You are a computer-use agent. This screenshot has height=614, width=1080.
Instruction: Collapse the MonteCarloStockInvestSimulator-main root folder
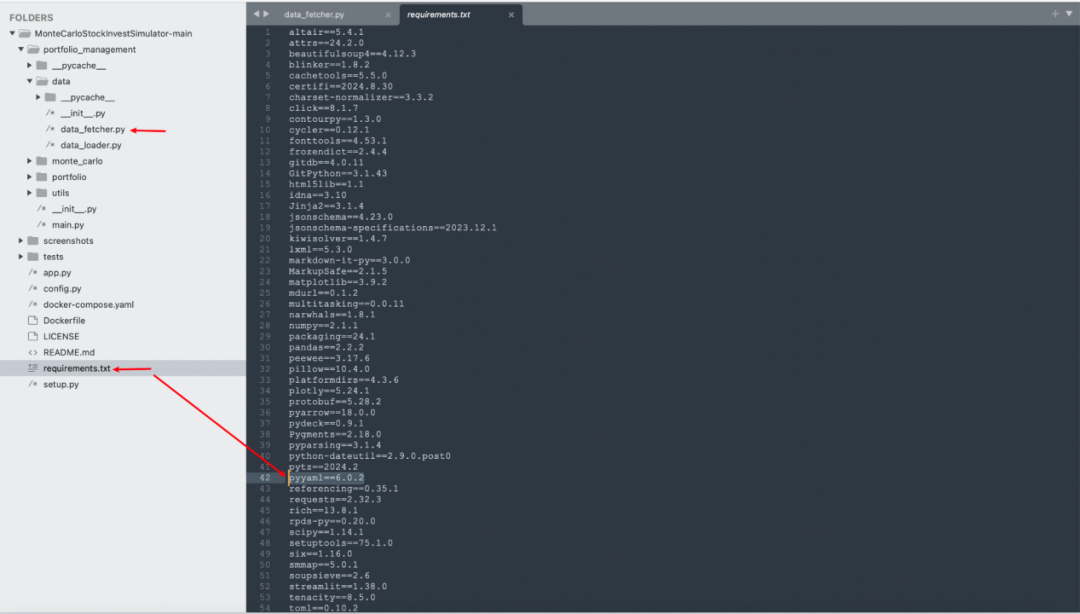[12, 33]
